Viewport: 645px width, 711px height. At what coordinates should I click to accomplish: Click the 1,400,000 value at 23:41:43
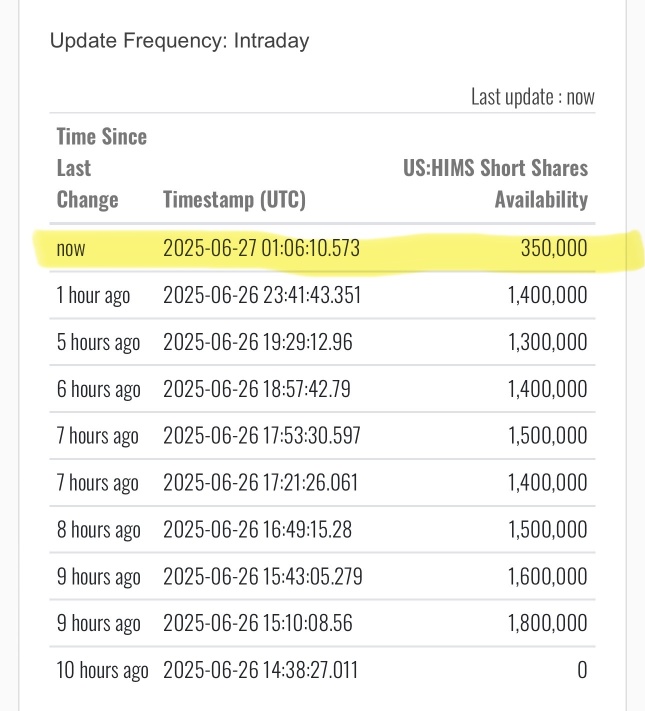click(x=547, y=295)
